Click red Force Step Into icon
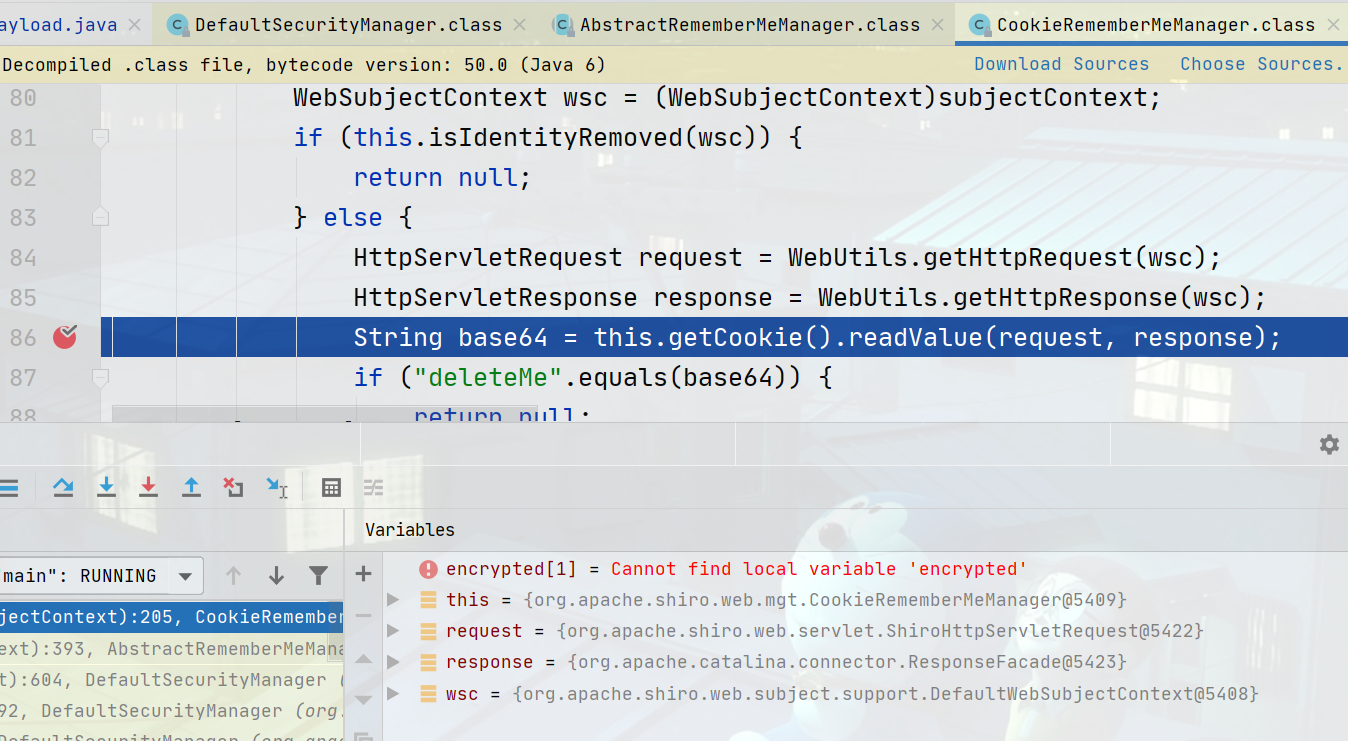 pyautogui.click(x=148, y=487)
